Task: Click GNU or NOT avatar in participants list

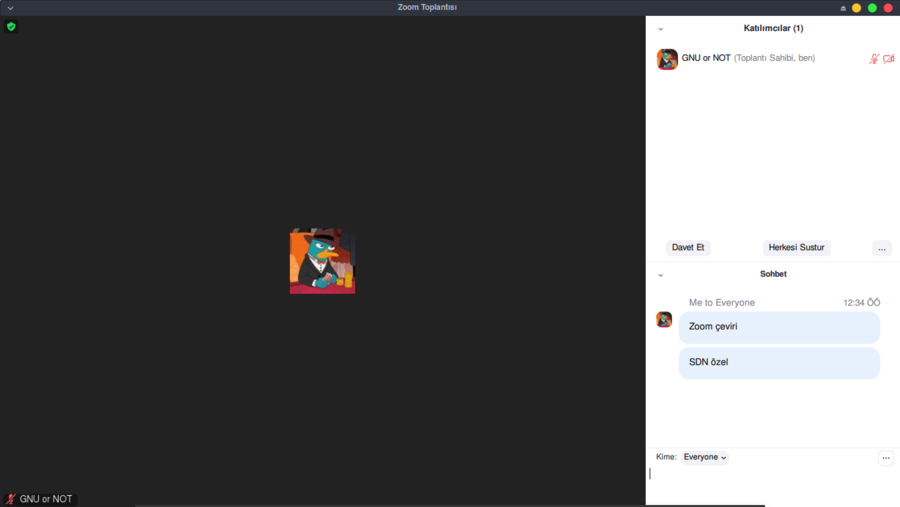Action: [667, 59]
